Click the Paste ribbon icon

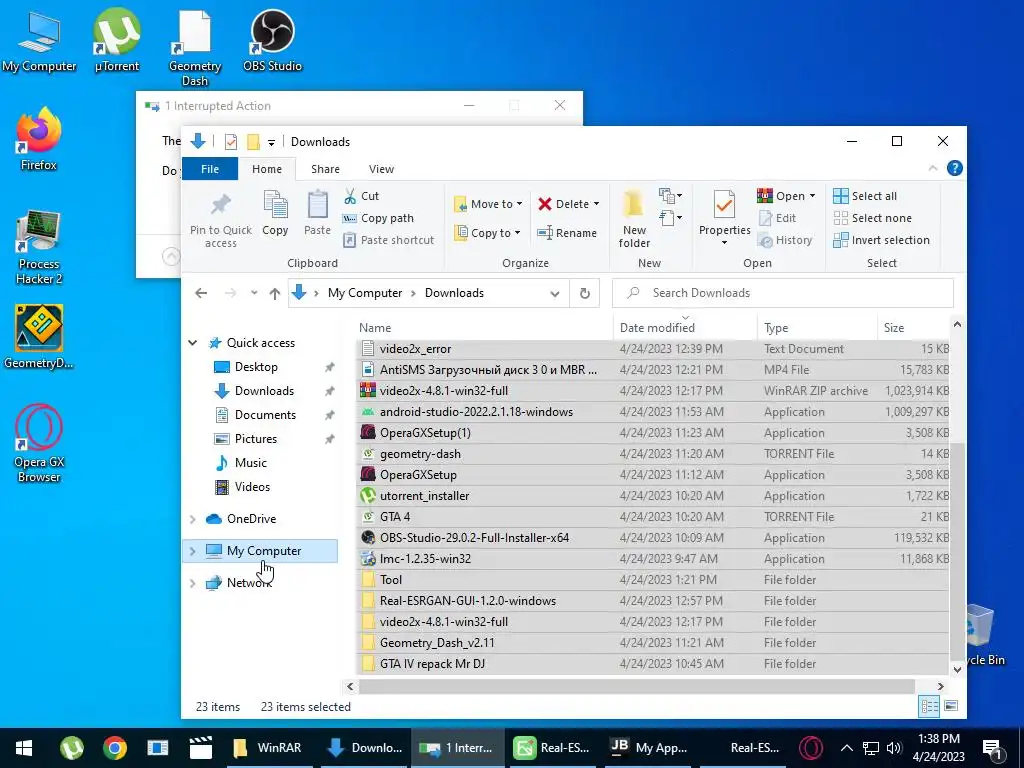point(317,213)
